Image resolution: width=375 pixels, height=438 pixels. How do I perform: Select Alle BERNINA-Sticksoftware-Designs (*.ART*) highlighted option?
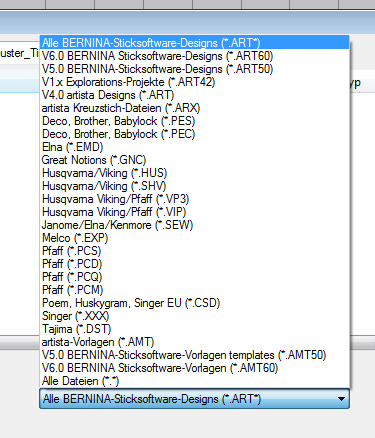[195, 43]
